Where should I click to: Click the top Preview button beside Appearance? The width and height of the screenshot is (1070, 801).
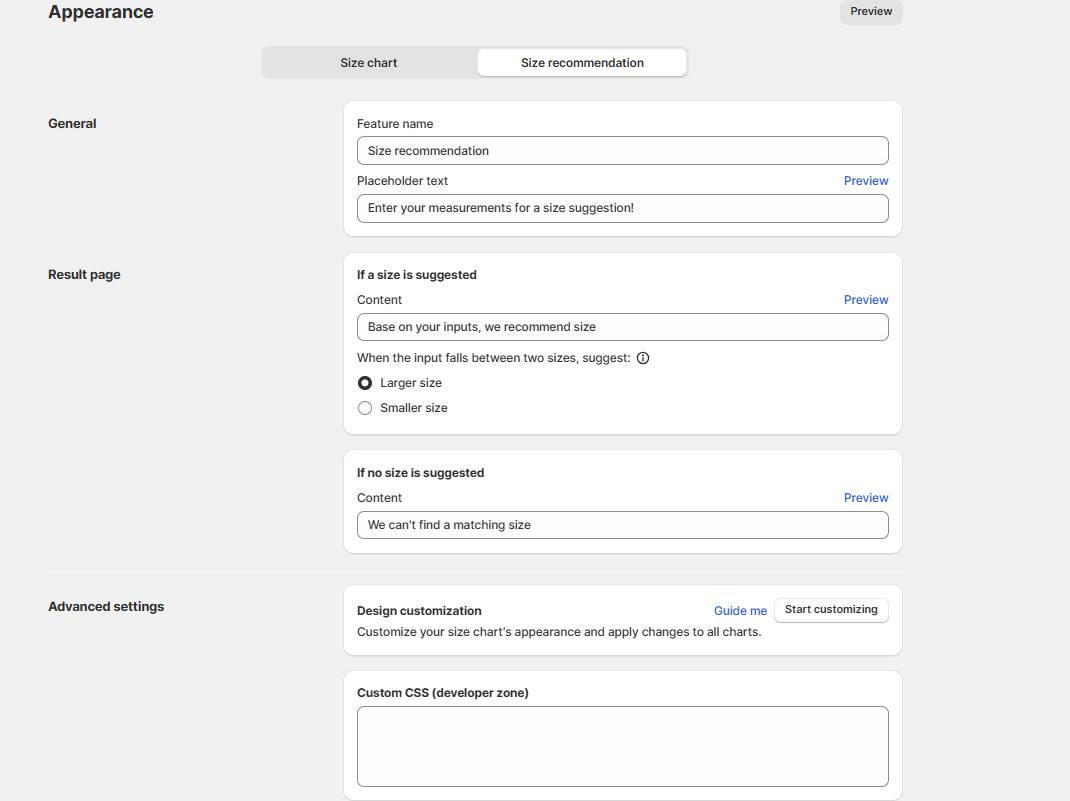(x=871, y=12)
